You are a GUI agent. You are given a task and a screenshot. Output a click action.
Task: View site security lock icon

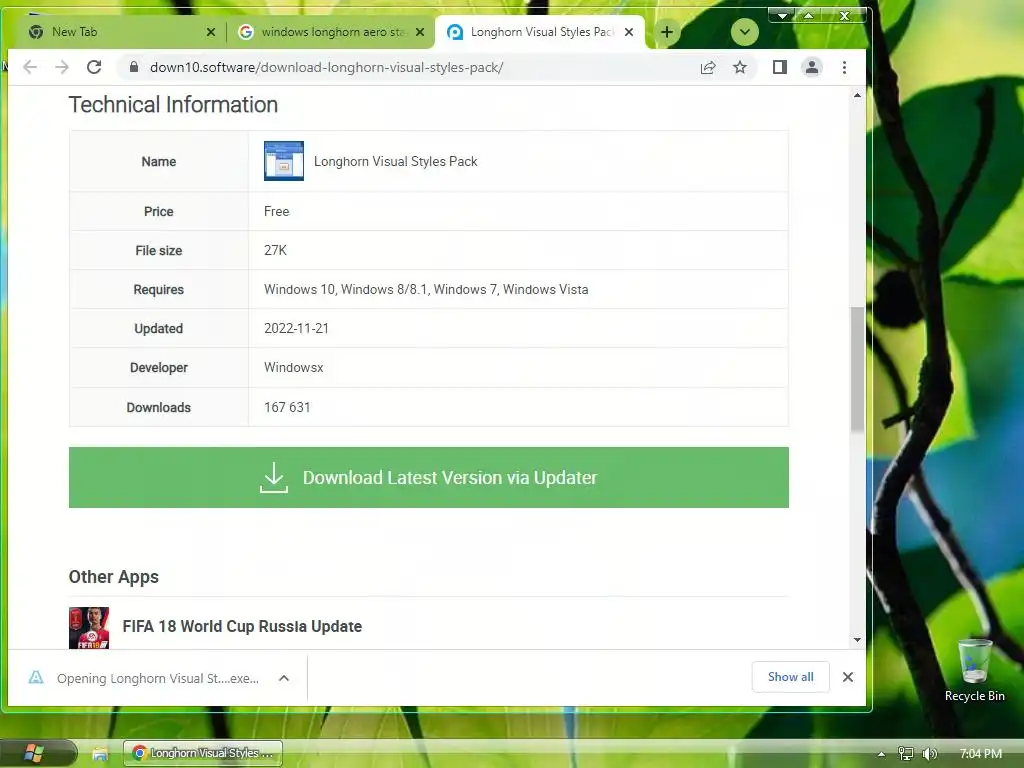[x=134, y=67]
